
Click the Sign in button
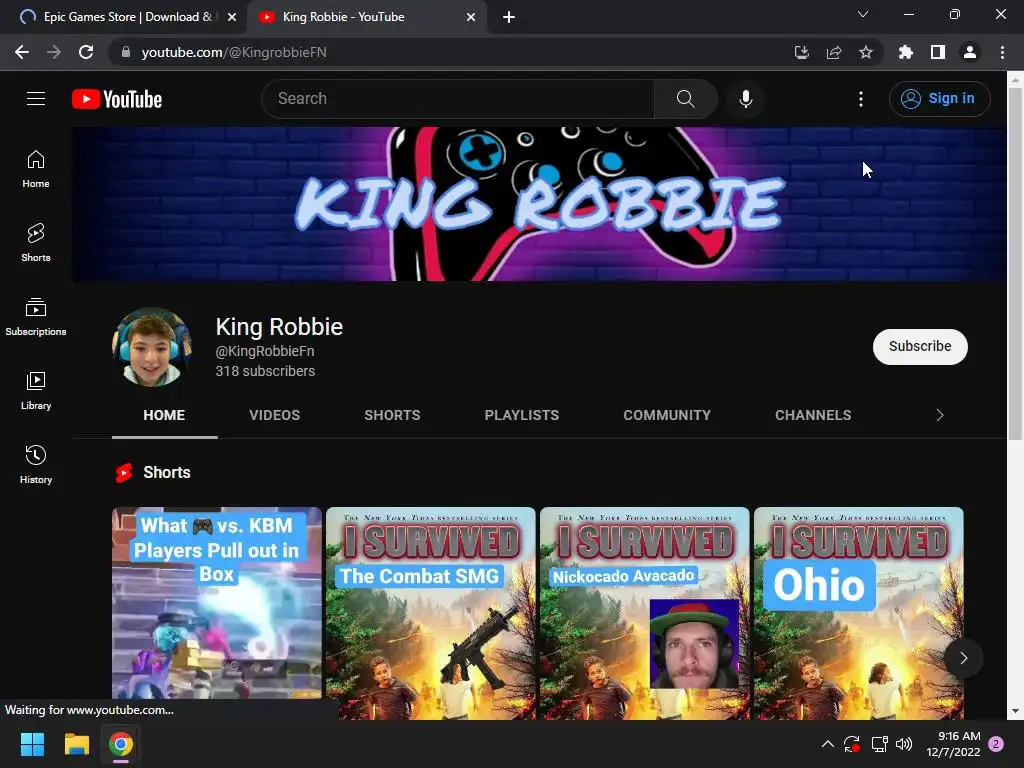pyautogui.click(x=939, y=99)
